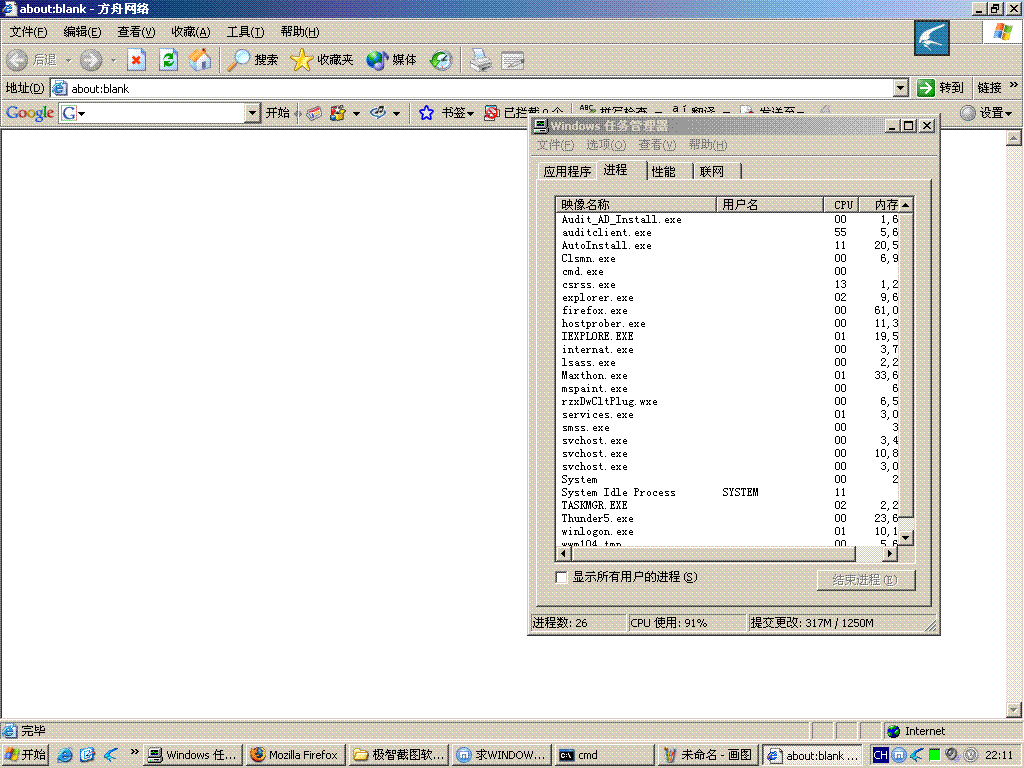Click the Print icon in toolbar
Viewport: 1024px width, 768px height.
(481, 60)
